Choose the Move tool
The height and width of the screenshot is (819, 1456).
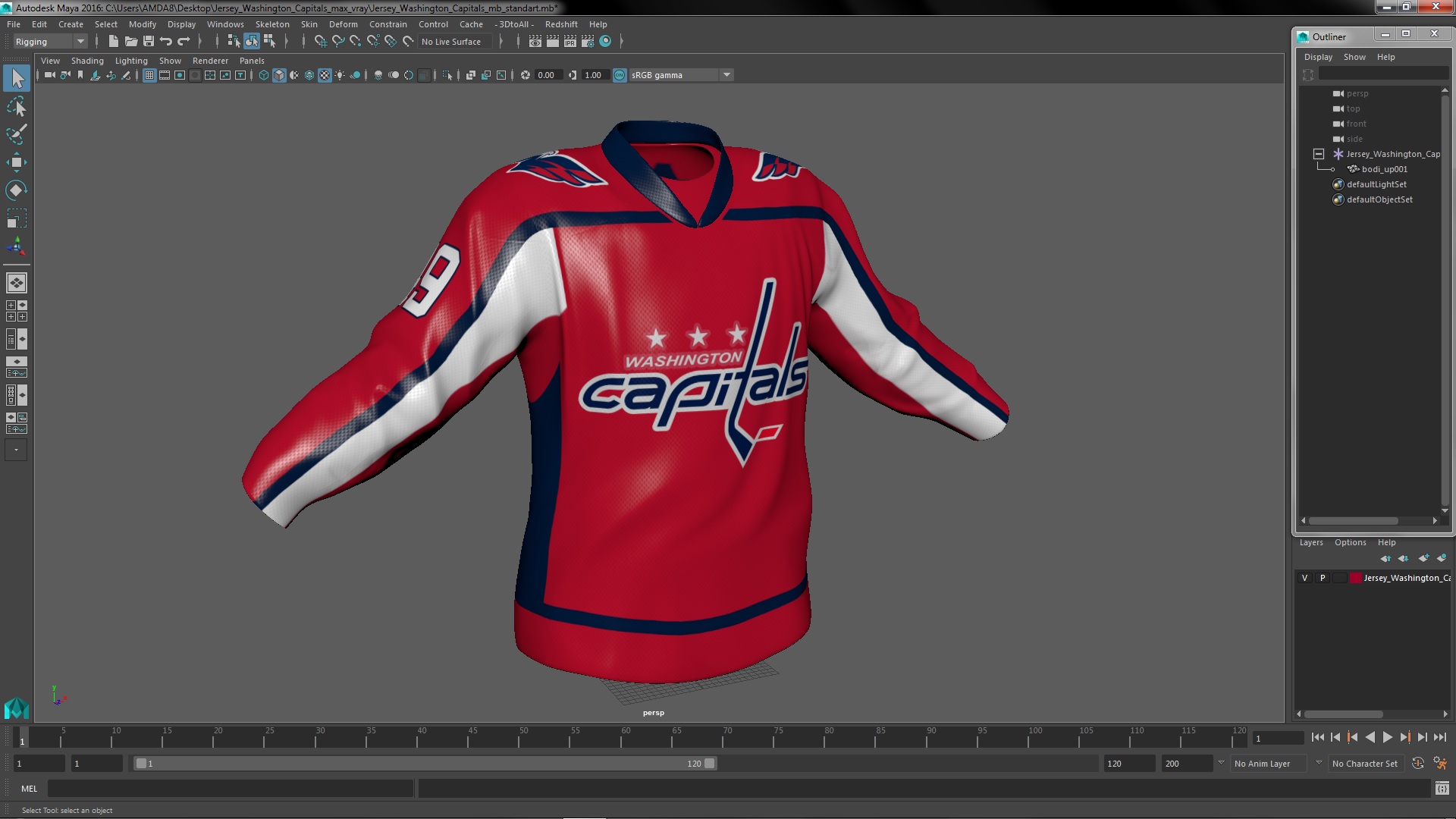17,162
